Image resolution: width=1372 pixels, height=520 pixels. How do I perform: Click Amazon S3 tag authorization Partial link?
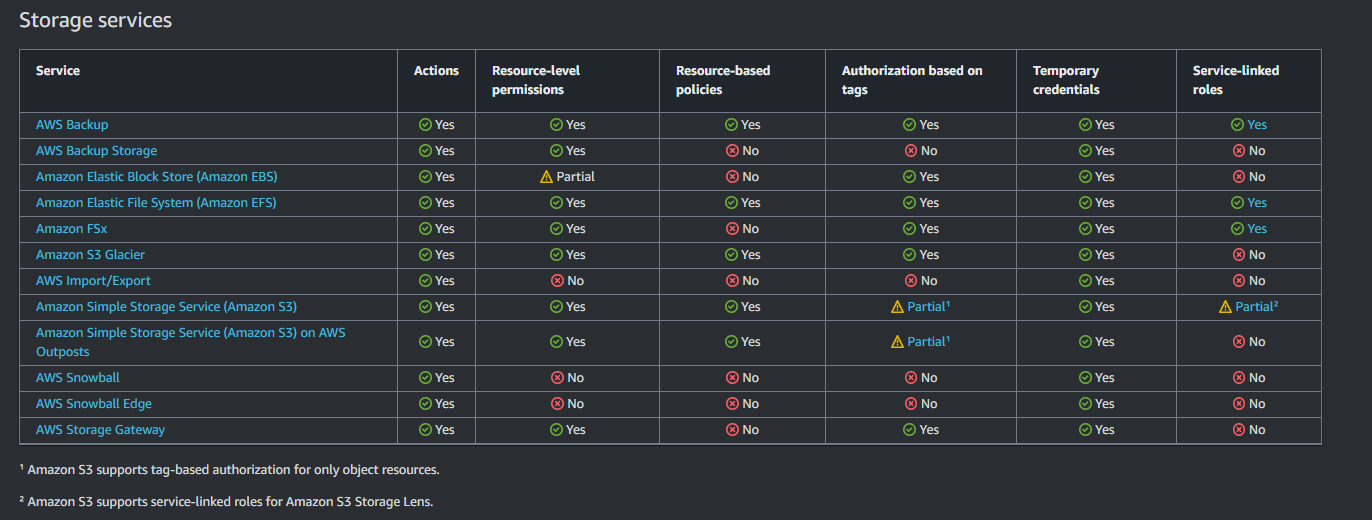click(927, 307)
